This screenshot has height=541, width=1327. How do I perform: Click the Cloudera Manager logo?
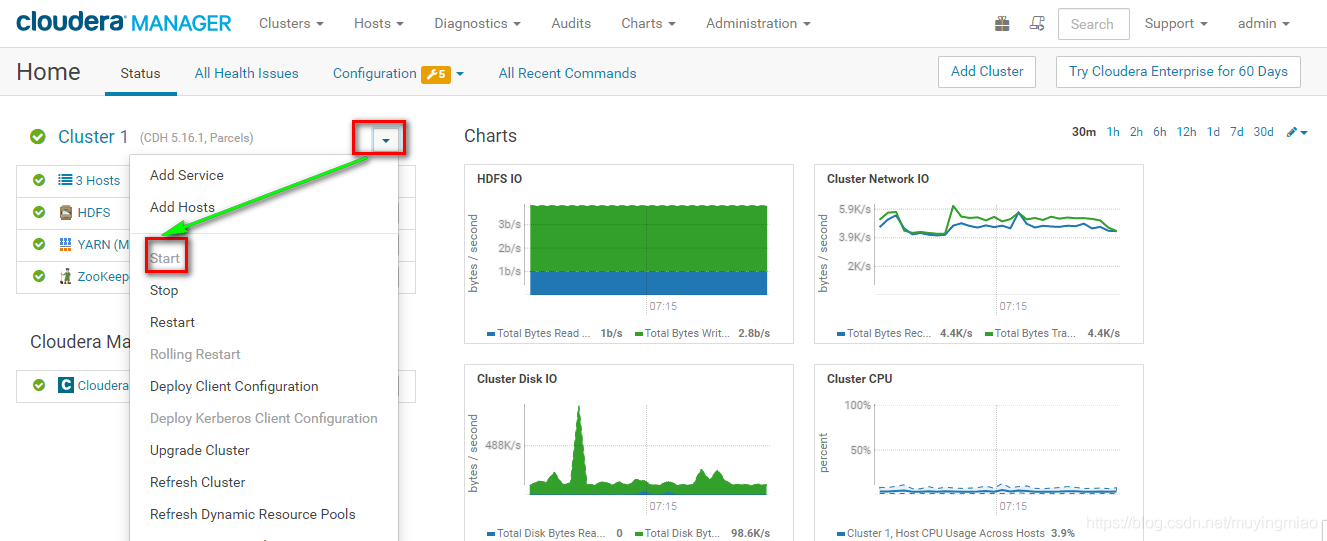coord(124,22)
